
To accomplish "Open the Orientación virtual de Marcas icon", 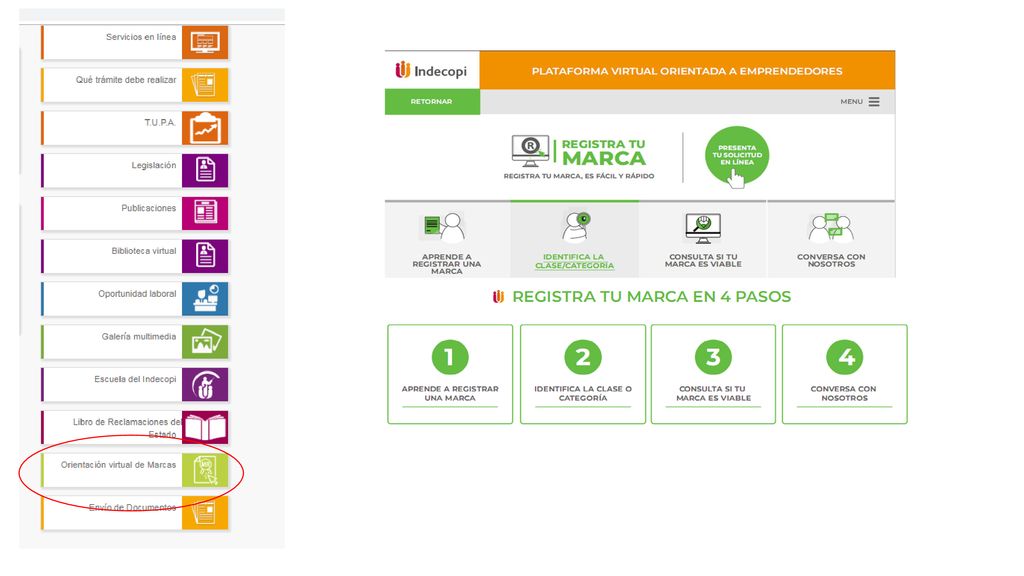I will [205, 470].
